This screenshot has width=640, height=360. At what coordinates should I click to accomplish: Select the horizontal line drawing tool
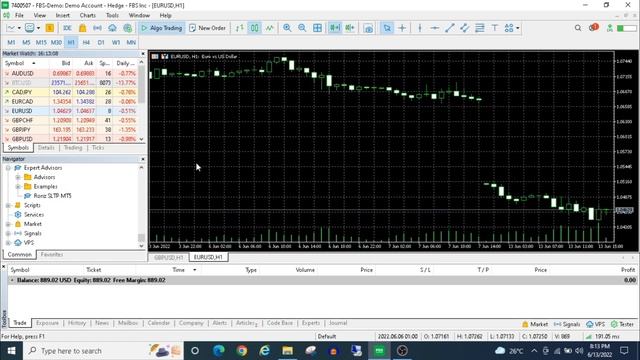[x=435, y=28]
